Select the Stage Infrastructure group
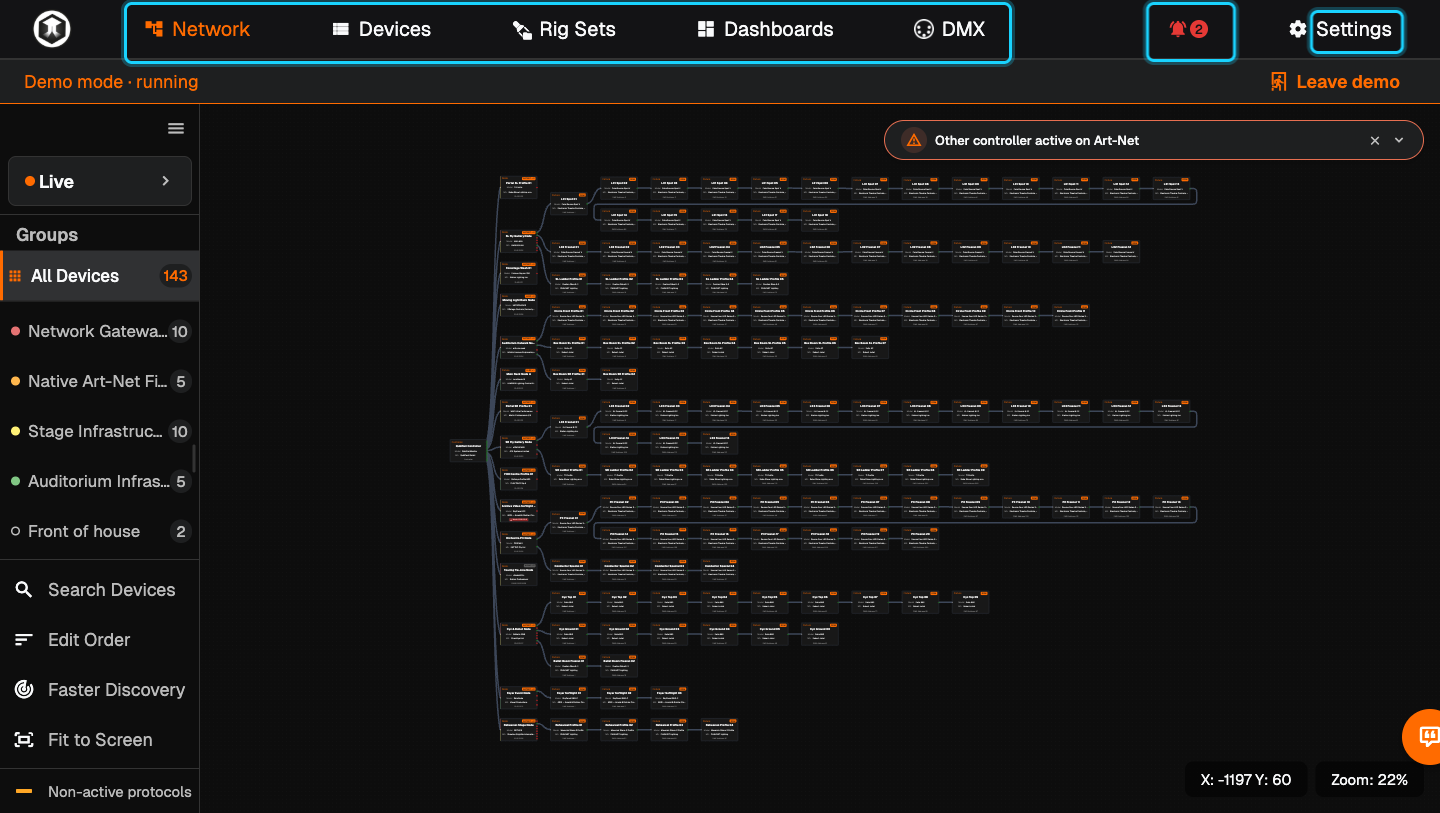This screenshot has width=1440, height=813. click(x=100, y=431)
